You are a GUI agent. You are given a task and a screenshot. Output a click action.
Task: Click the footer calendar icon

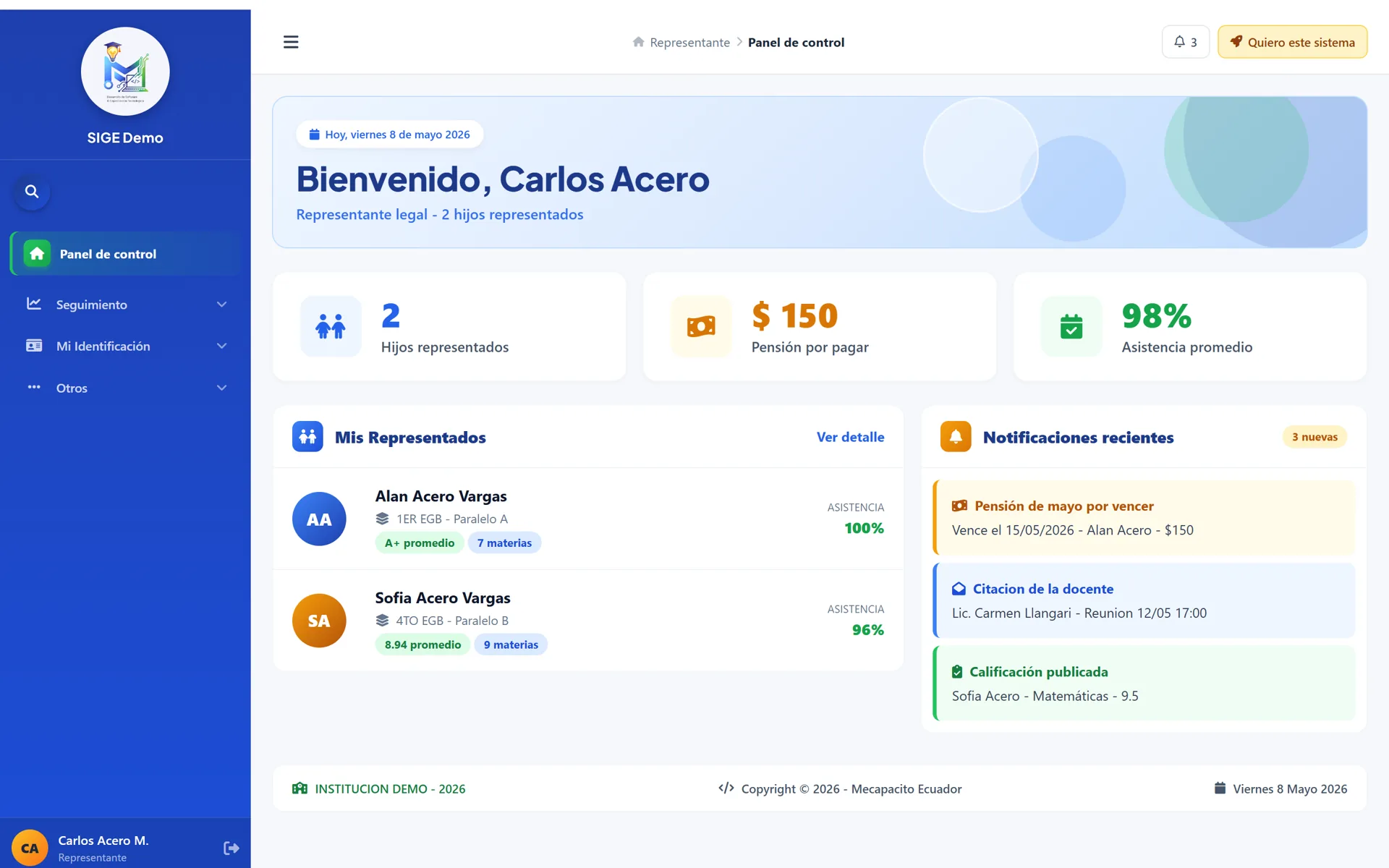point(1220,788)
